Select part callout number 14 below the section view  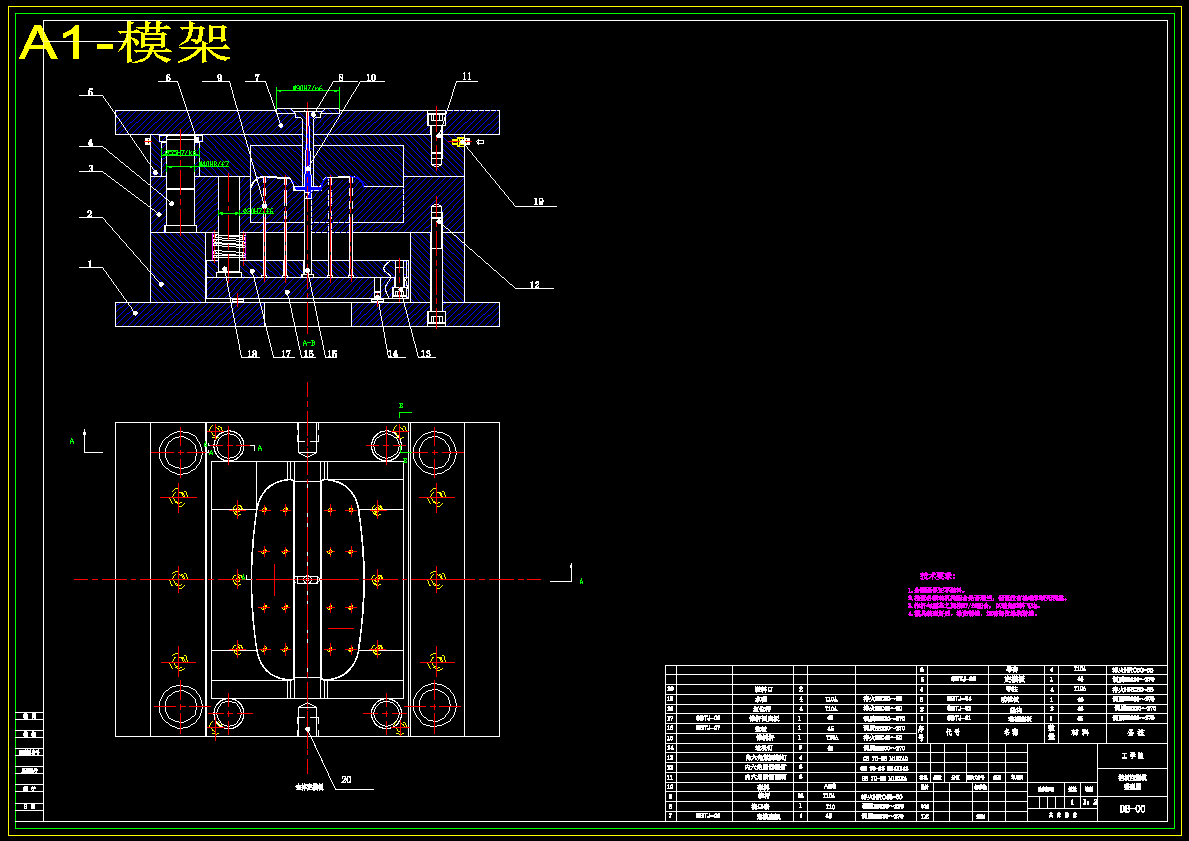point(392,353)
